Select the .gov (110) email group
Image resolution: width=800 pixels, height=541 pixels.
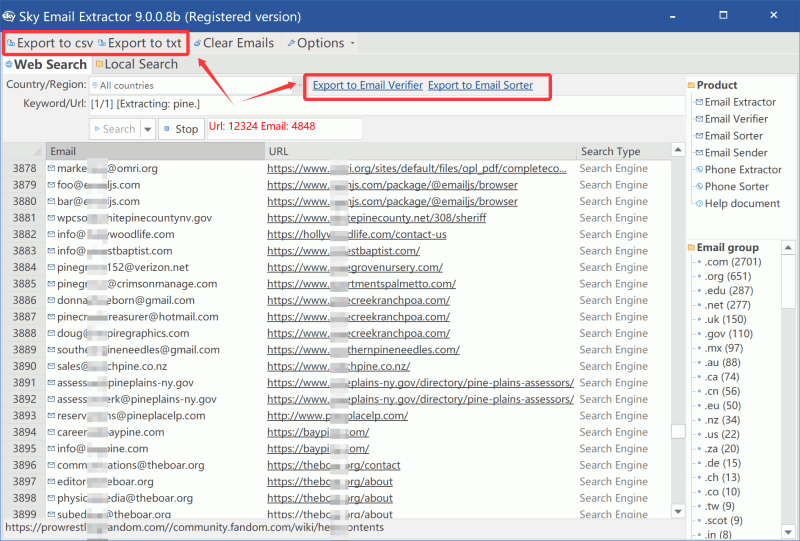point(729,333)
